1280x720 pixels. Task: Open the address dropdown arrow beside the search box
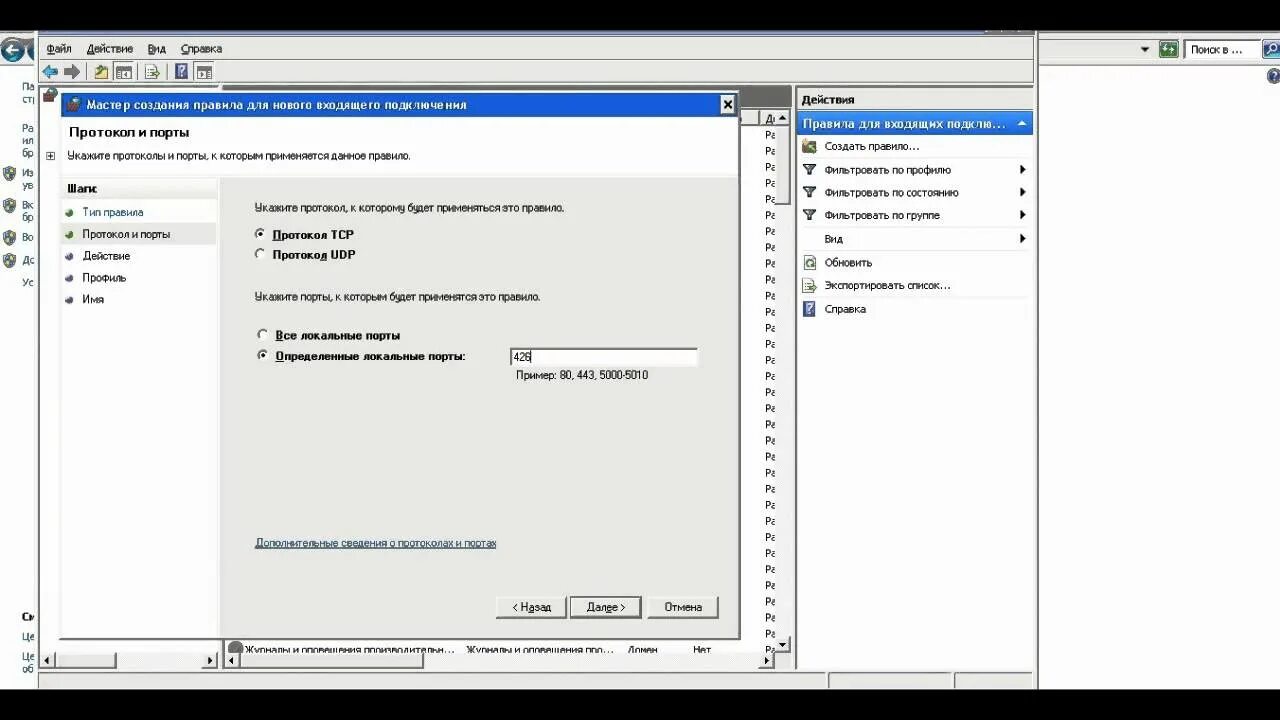(1145, 49)
